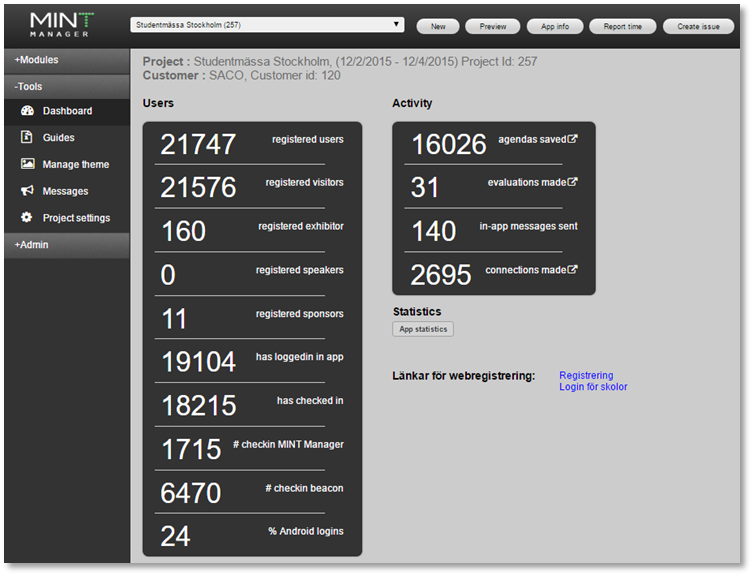This screenshot has width=753, height=576.
Task: Open external link icon beside connections made
Action: [572, 270]
